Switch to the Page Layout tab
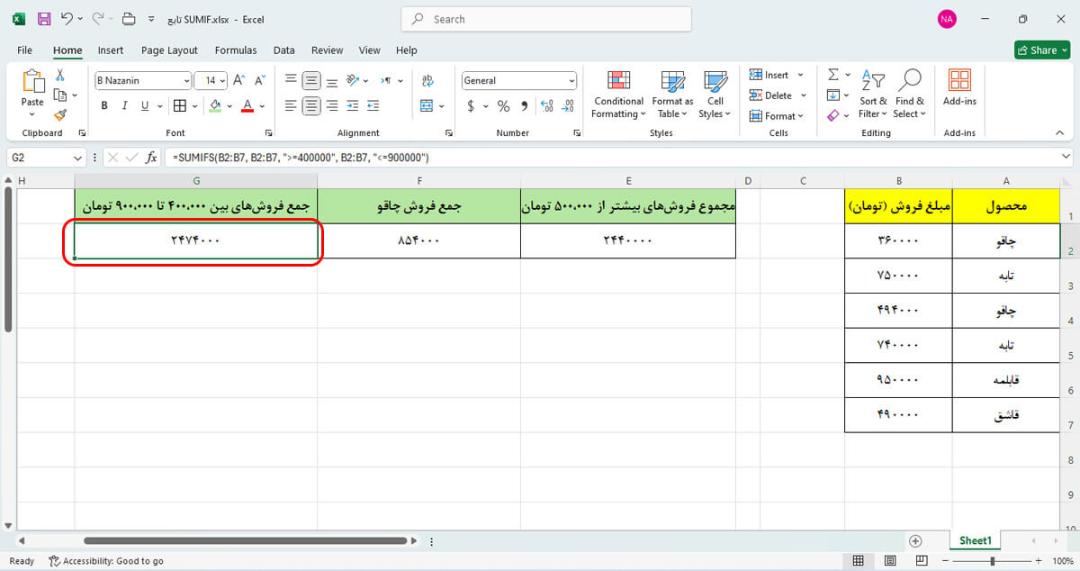The height and width of the screenshot is (571, 1080). point(169,50)
